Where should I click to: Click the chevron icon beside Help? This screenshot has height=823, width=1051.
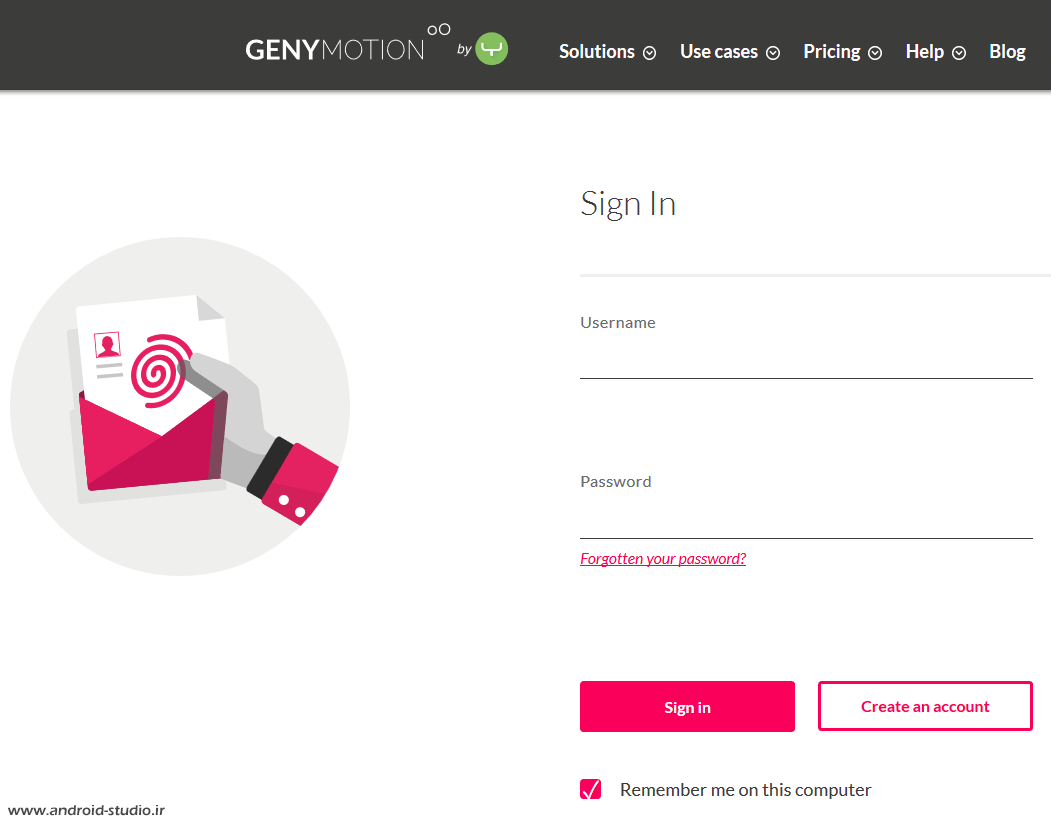click(958, 53)
